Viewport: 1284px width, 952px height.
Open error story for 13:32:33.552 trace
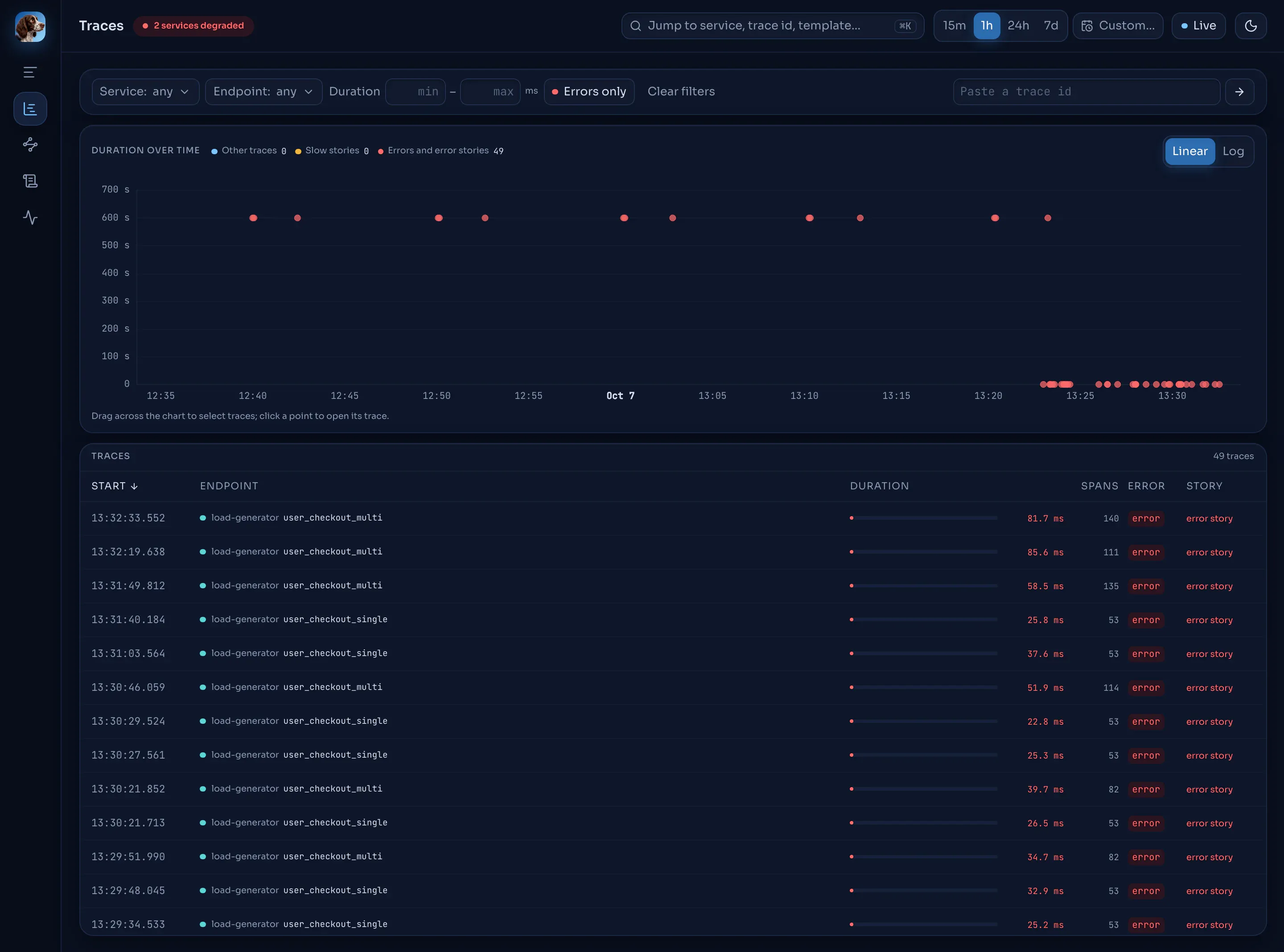point(1209,519)
